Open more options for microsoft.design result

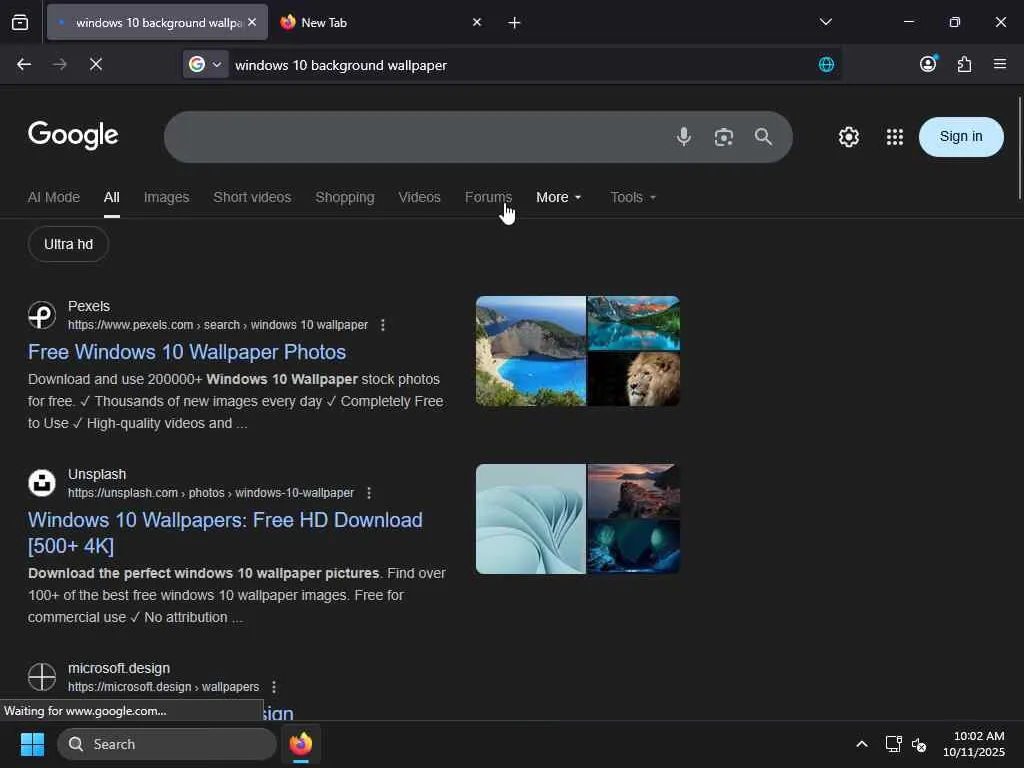pyautogui.click(x=274, y=687)
